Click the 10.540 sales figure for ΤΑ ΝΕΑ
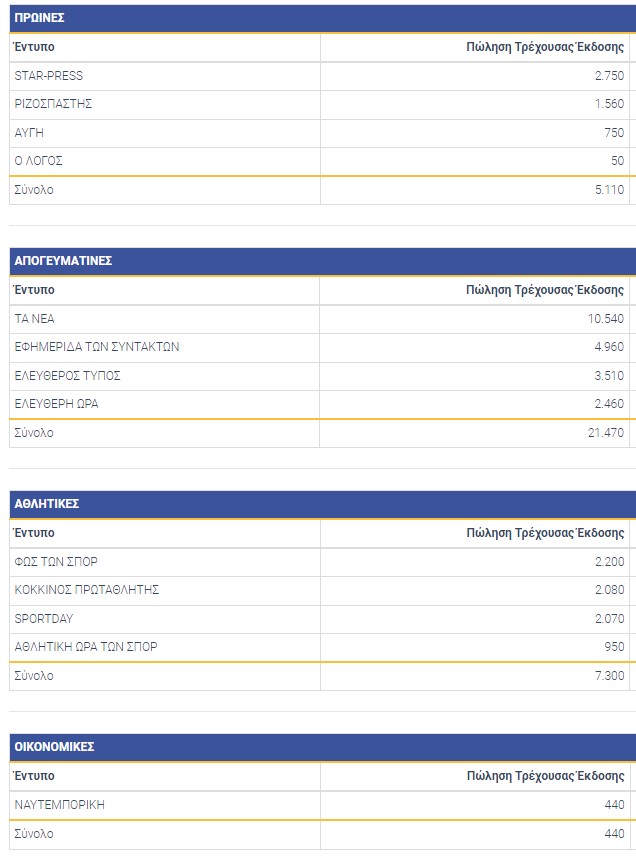Viewport: 636px width, 857px height. pyautogui.click(x=606, y=319)
